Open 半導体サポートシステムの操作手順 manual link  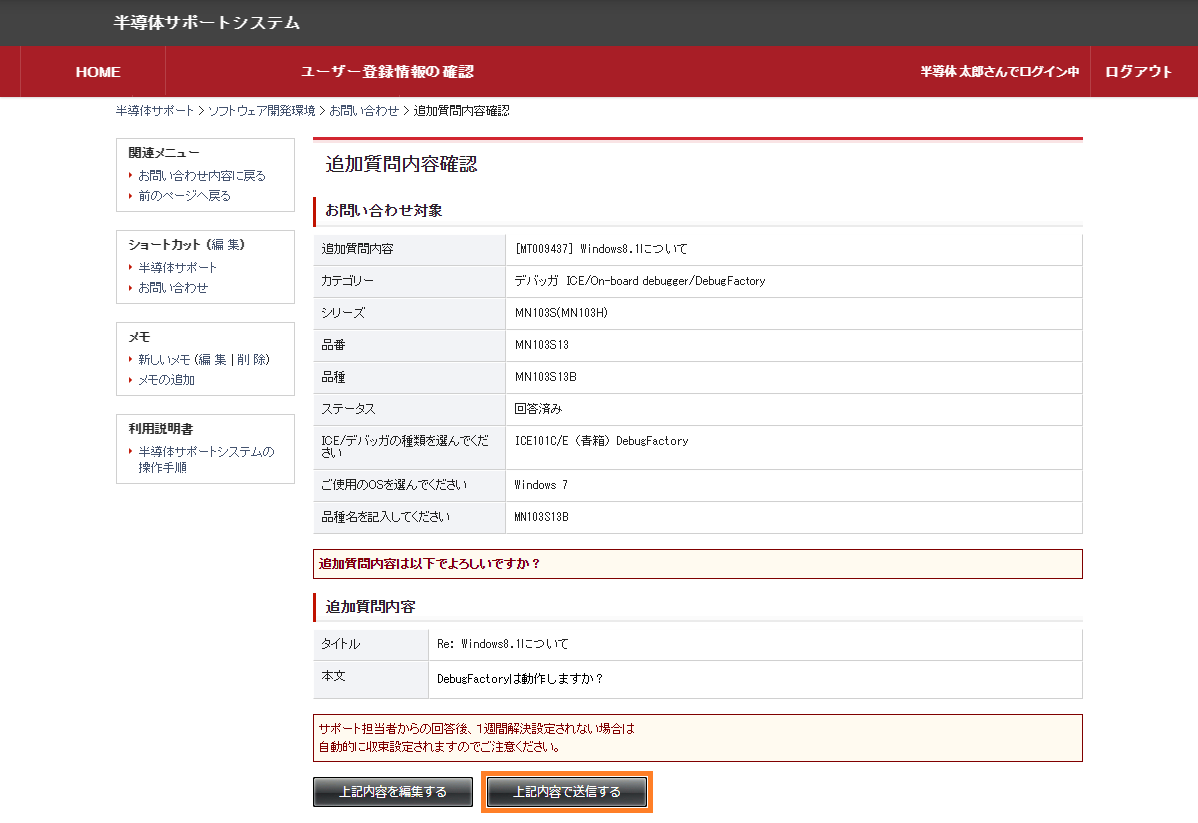(x=205, y=460)
